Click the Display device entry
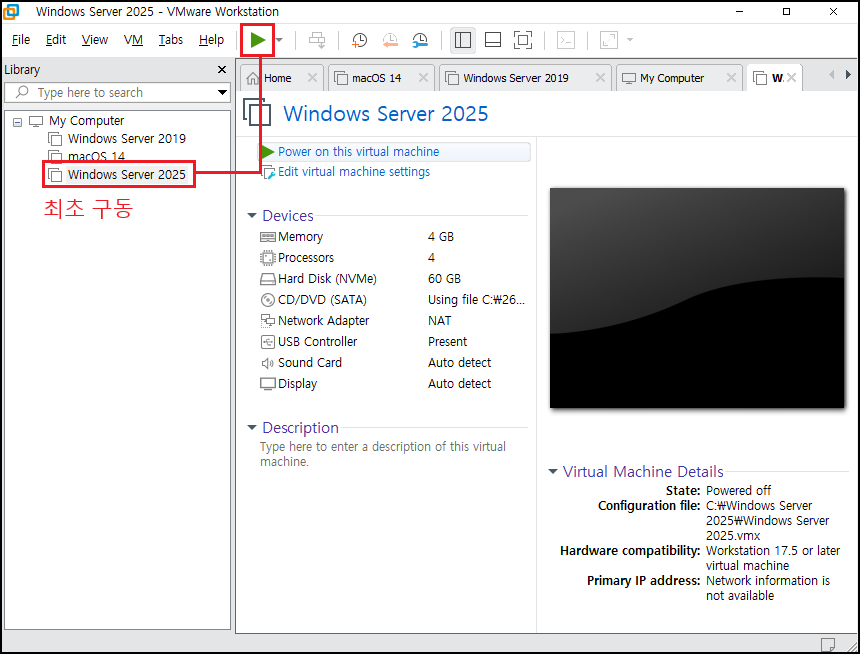 297,384
